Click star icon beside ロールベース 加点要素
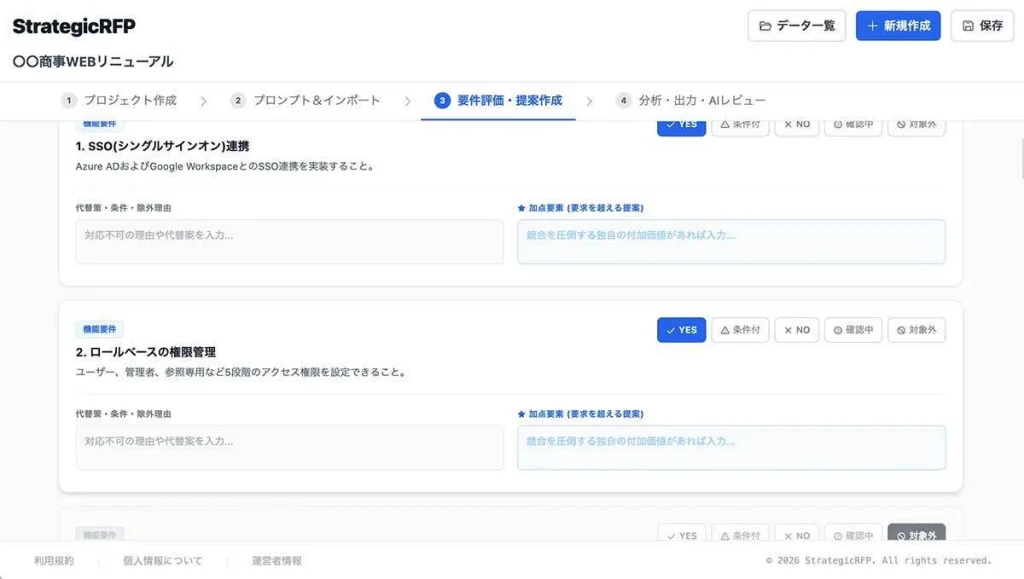Screen dimensions: 1024x579 pyautogui.click(x=521, y=414)
